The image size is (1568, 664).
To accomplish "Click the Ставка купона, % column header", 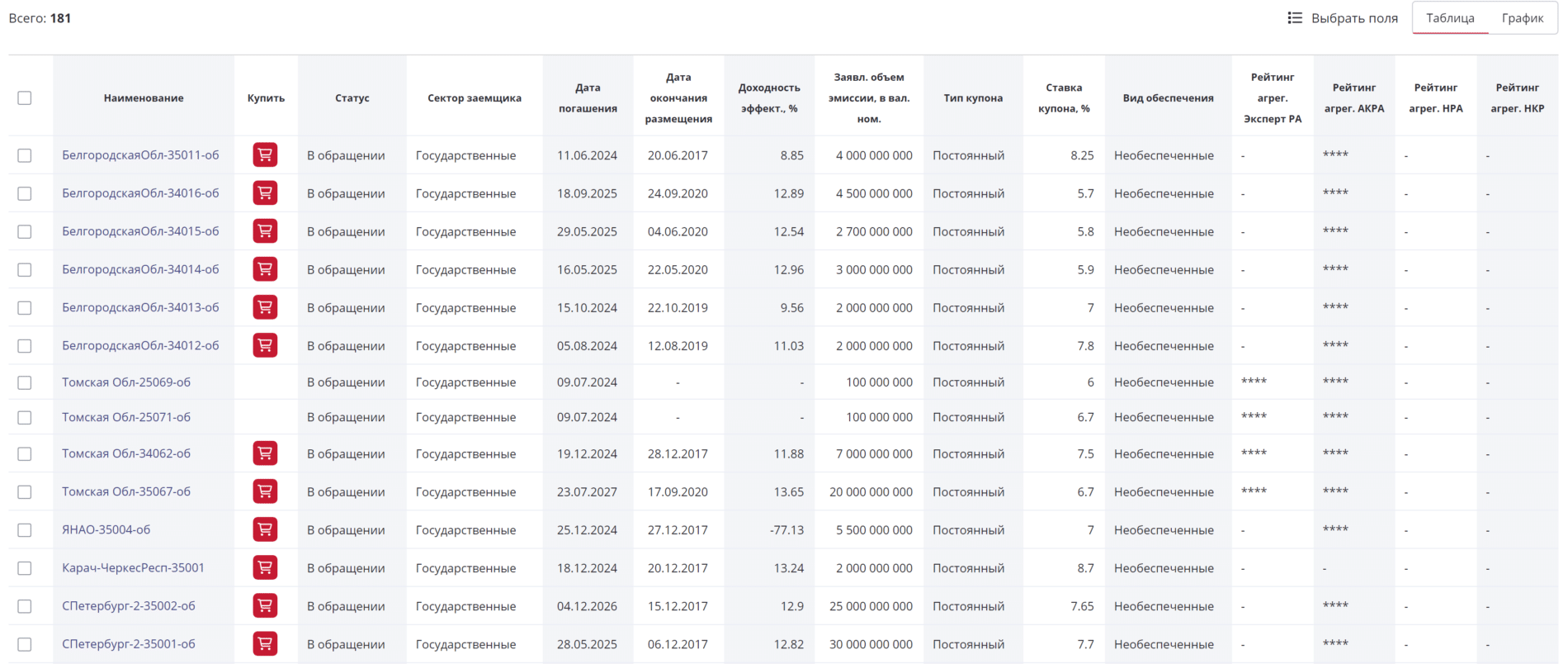I will [x=1063, y=97].
